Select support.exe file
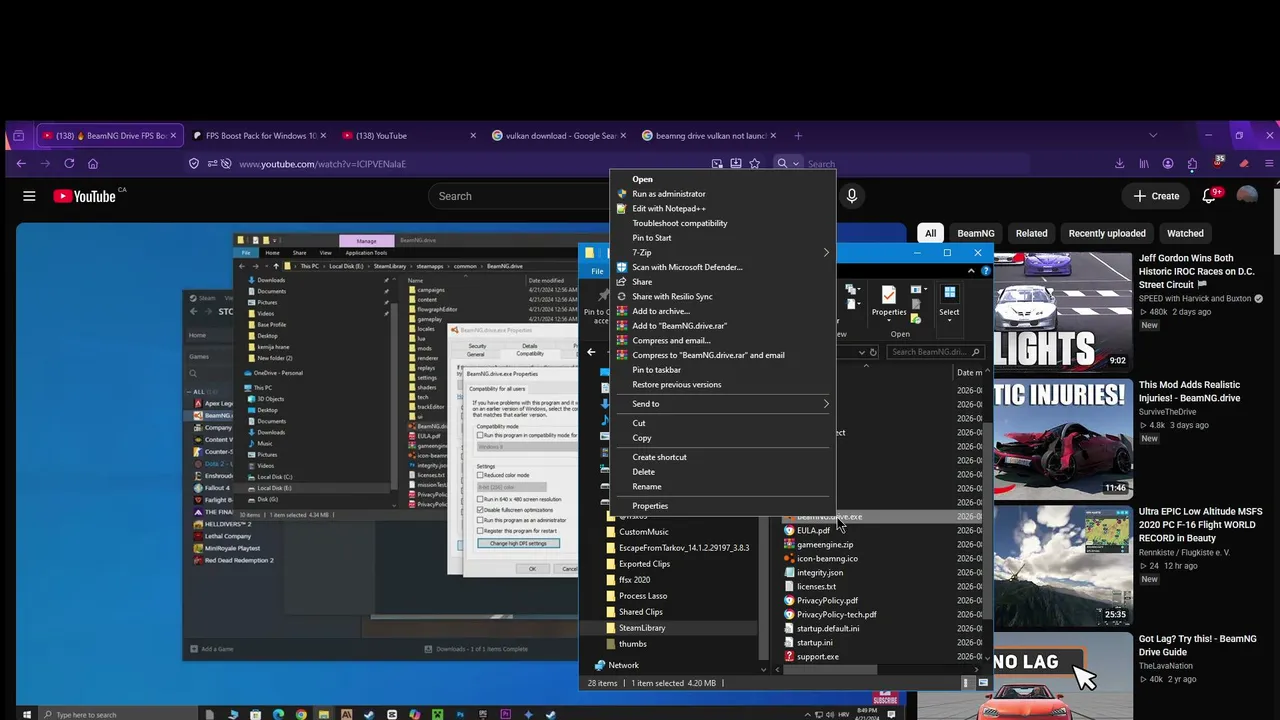 [x=818, y=657]
